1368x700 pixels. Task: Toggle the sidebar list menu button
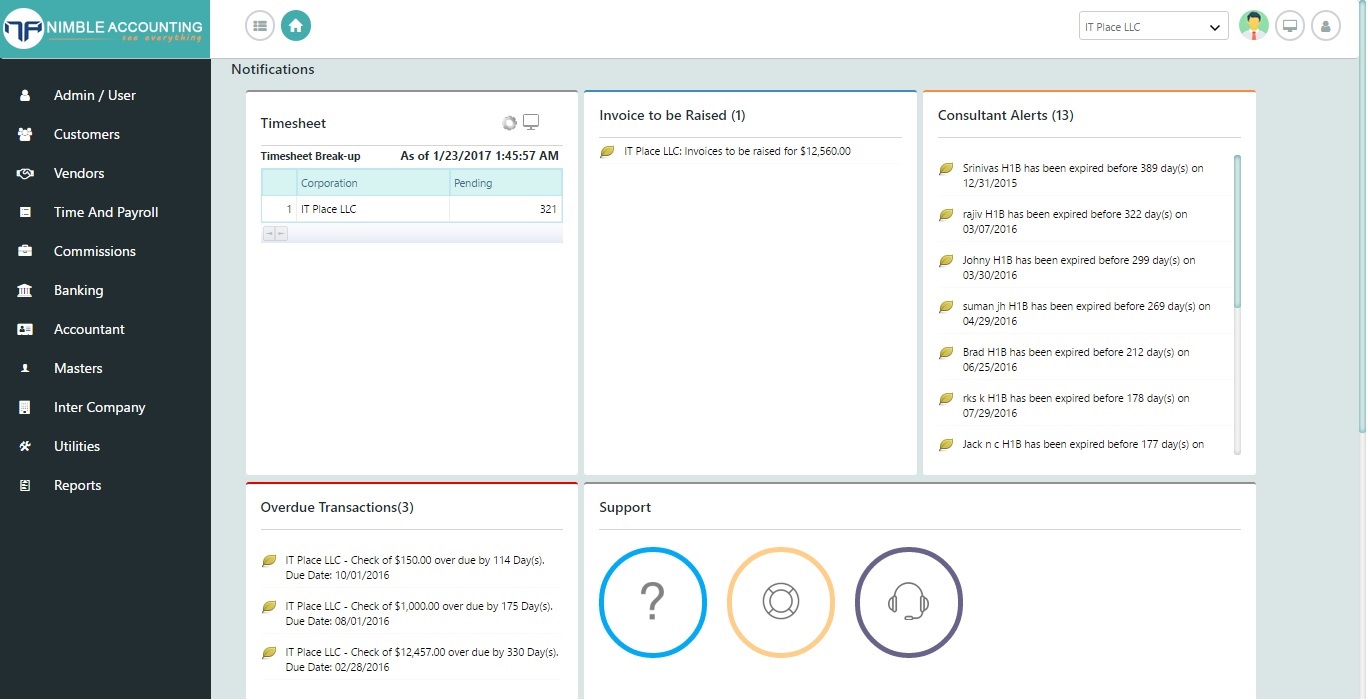(260, 26)
